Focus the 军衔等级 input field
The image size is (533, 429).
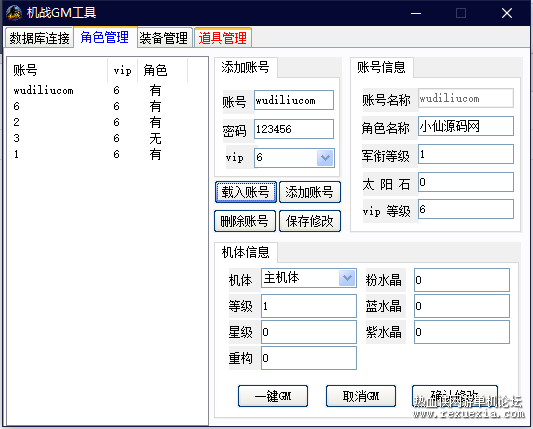466,154
